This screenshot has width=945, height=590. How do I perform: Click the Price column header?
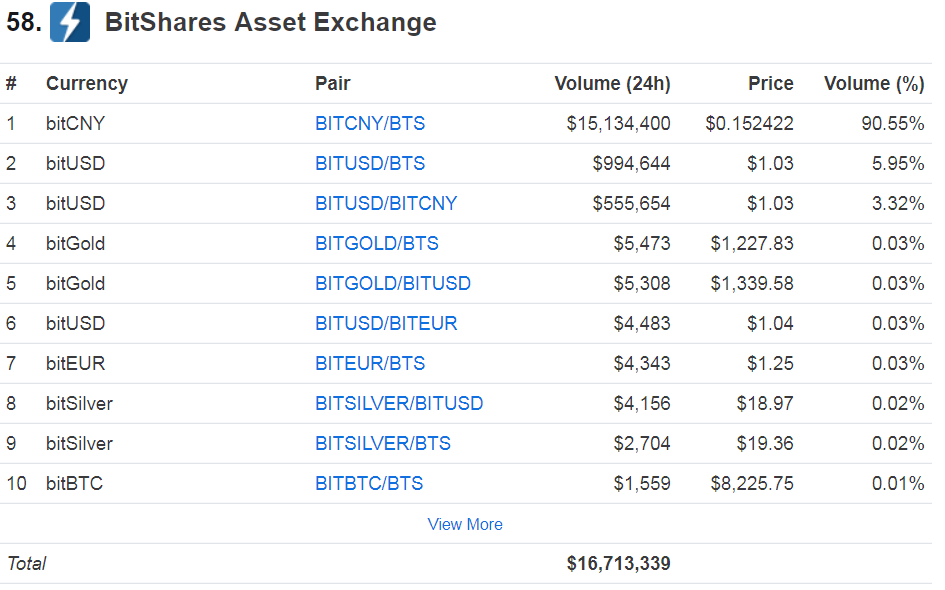(x=771, y=84)
